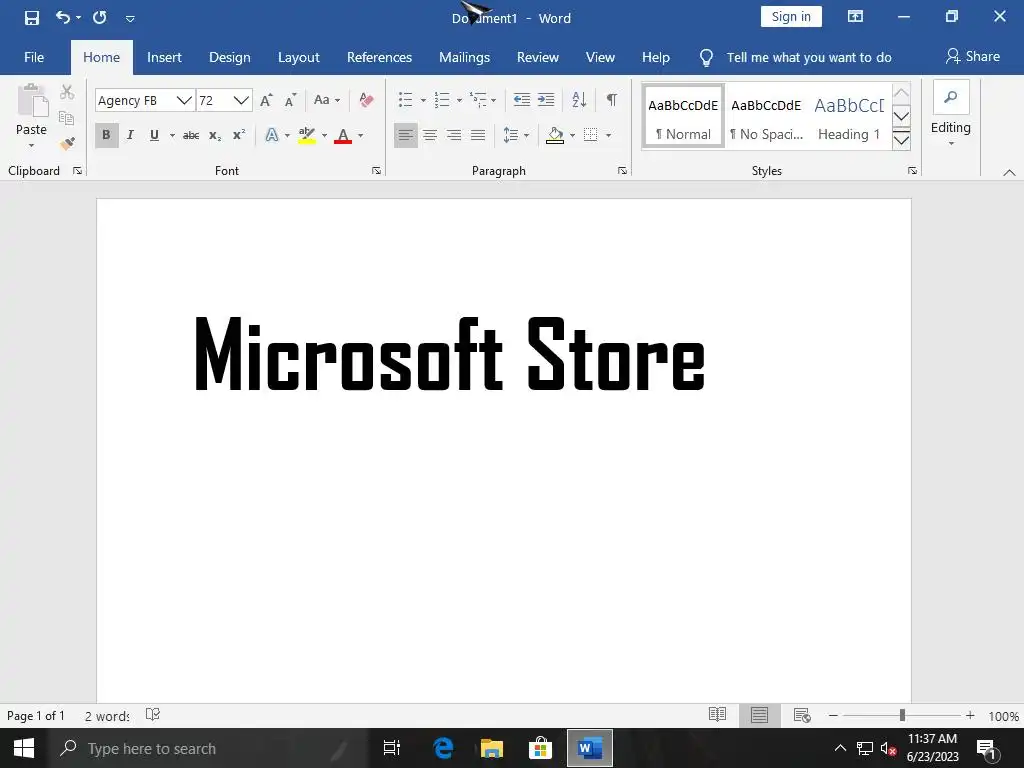Image resolution: width=1024 pixels, height=768 pixels.
Task: Decrease font size with shrink font icon
Action: pyautogui.click(x=291, y=100)
